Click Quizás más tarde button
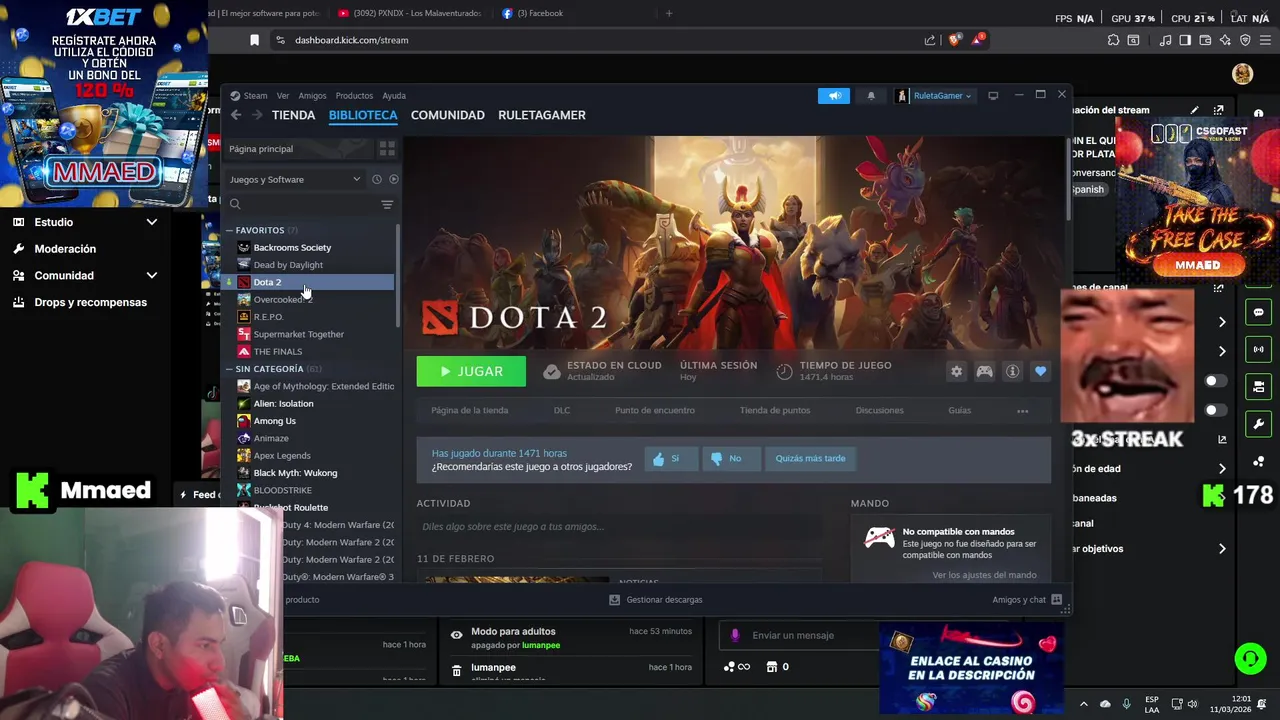The image size is (1280, 720). click(x=810, y=459)
